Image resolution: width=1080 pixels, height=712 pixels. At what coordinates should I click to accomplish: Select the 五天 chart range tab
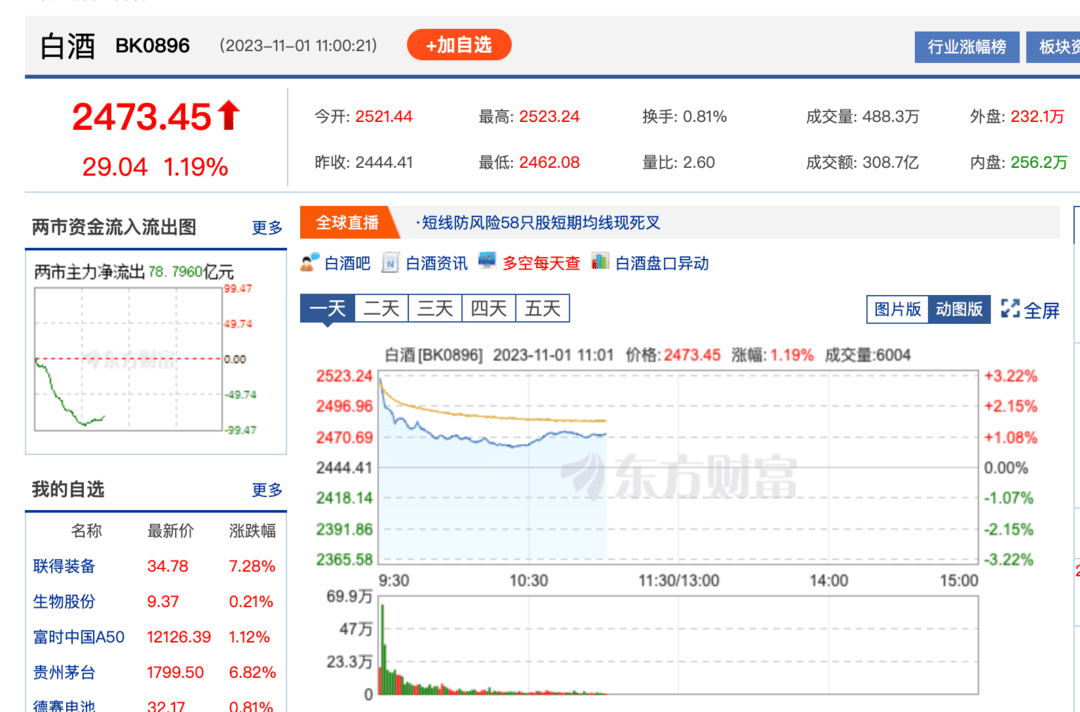pos(543,308)
